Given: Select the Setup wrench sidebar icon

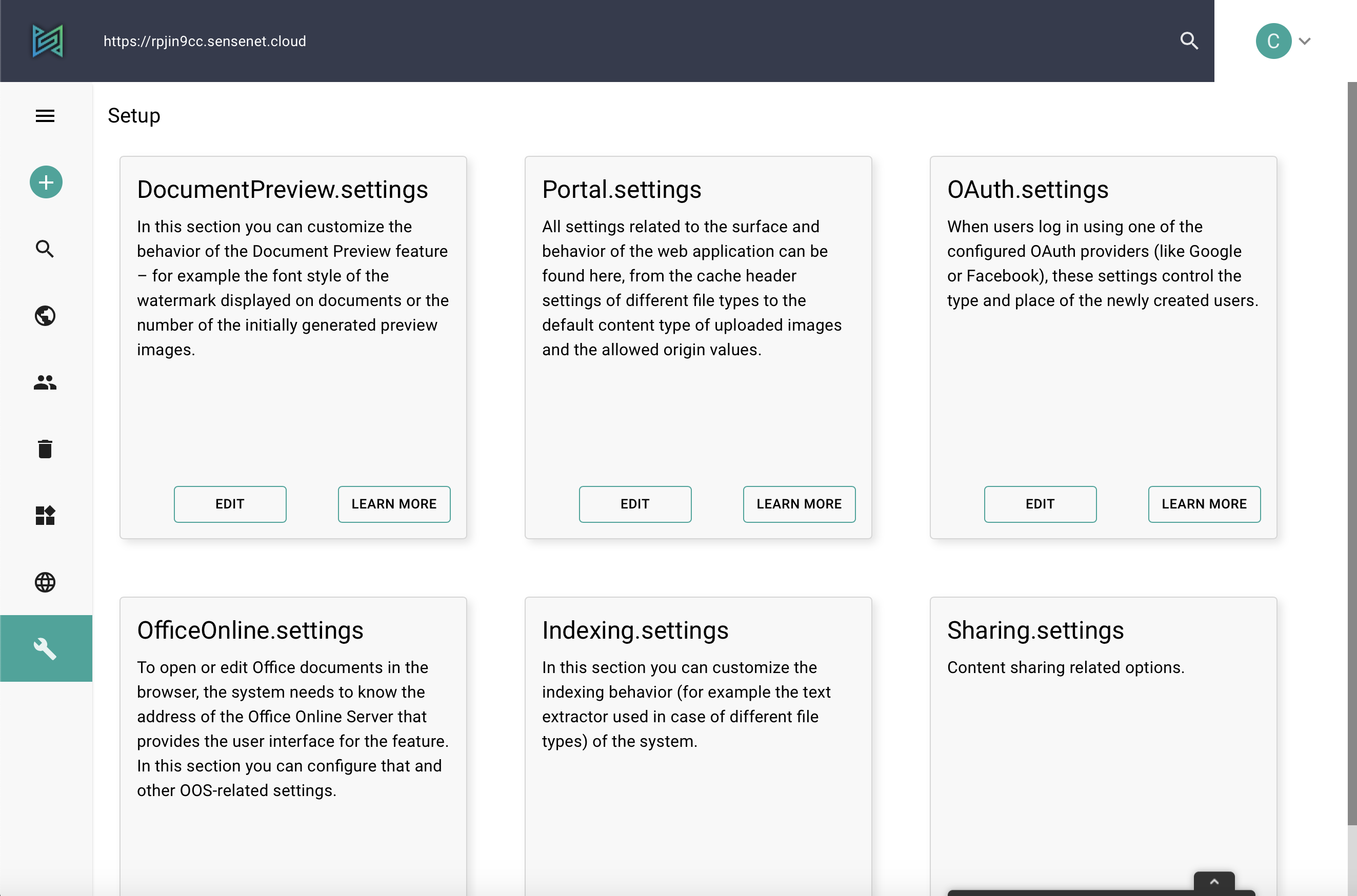Looking at the screenshot, I should [46, 648].
